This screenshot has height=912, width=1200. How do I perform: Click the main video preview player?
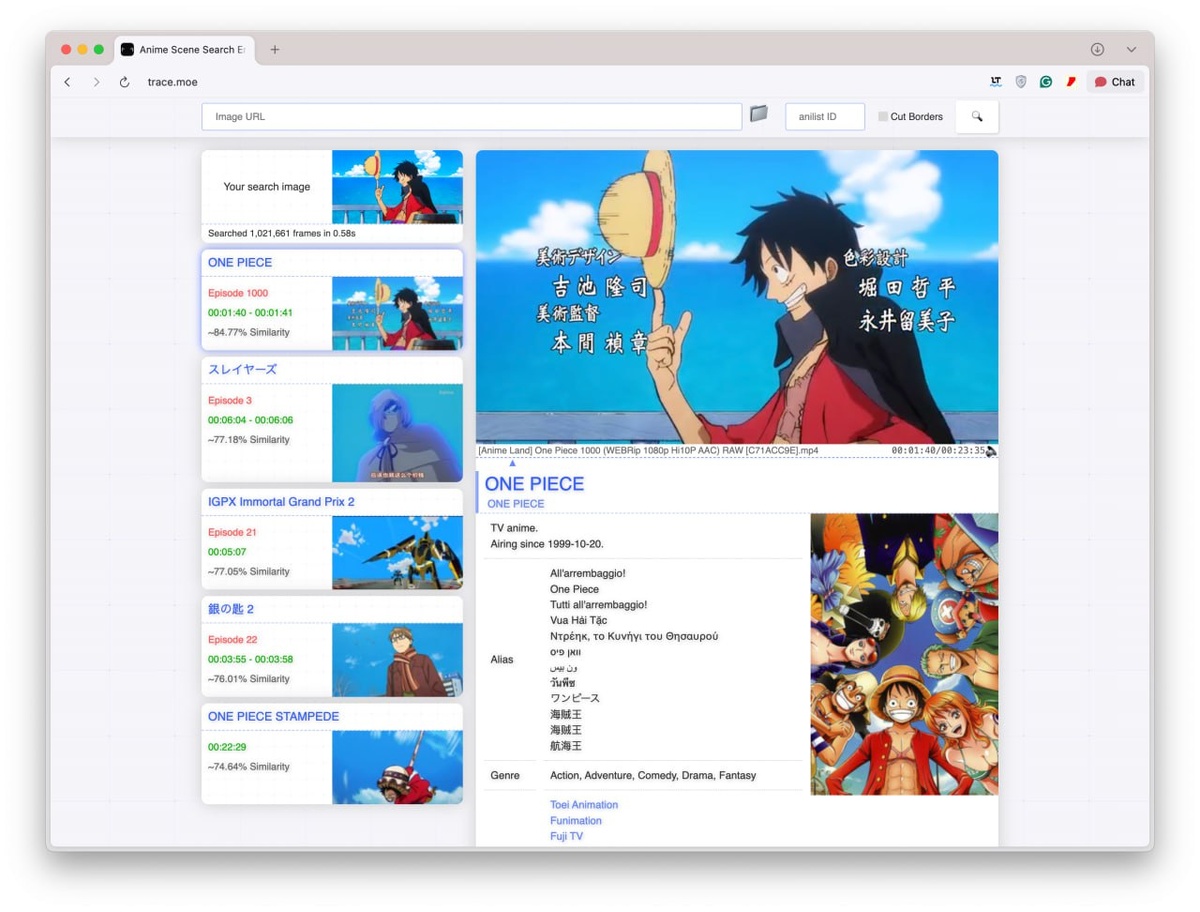737,297
